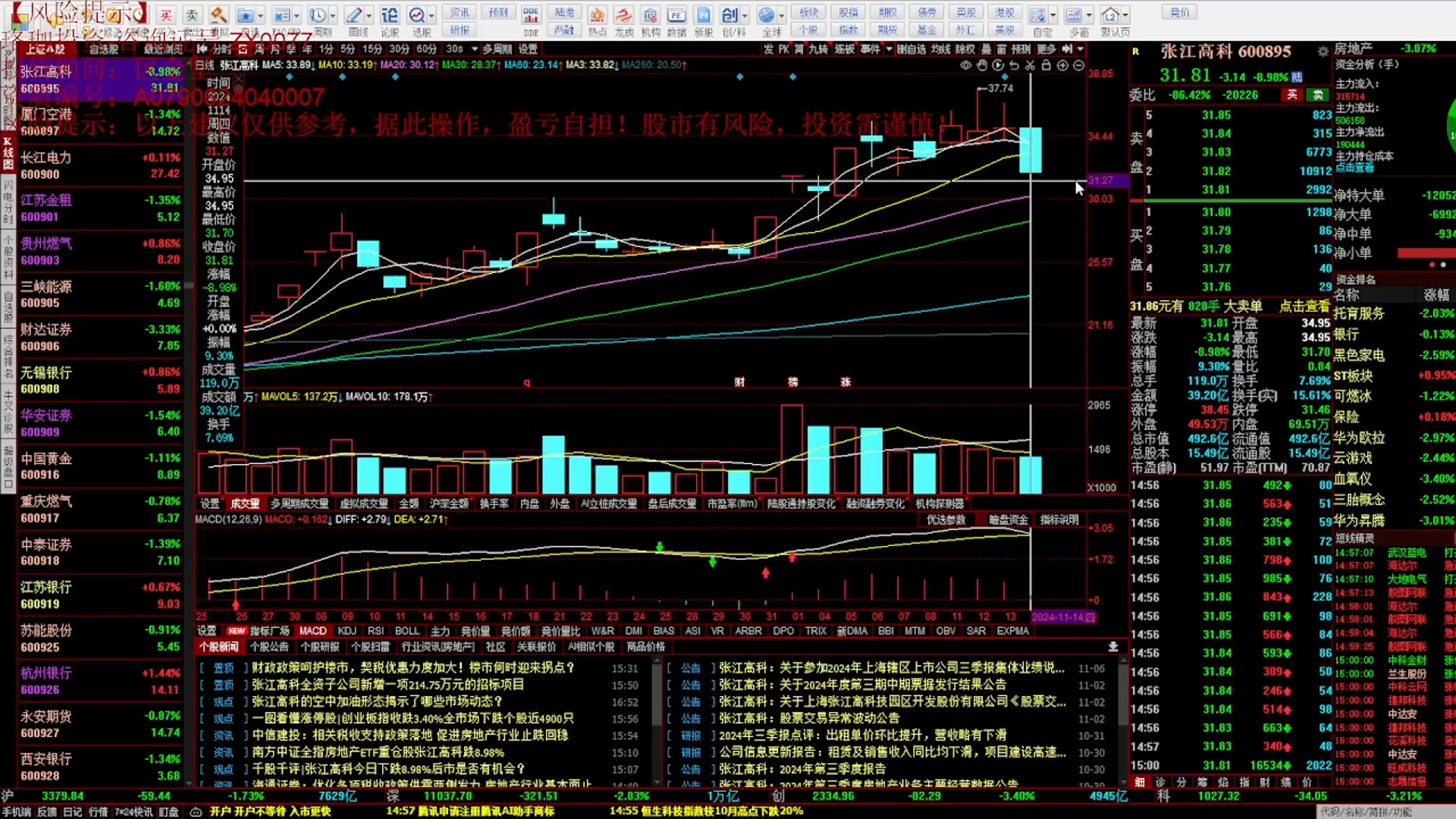This screenshot has width=1456, height=819.
Task: Open the 选股 stock screener icon
Action: tap(416, 15)
